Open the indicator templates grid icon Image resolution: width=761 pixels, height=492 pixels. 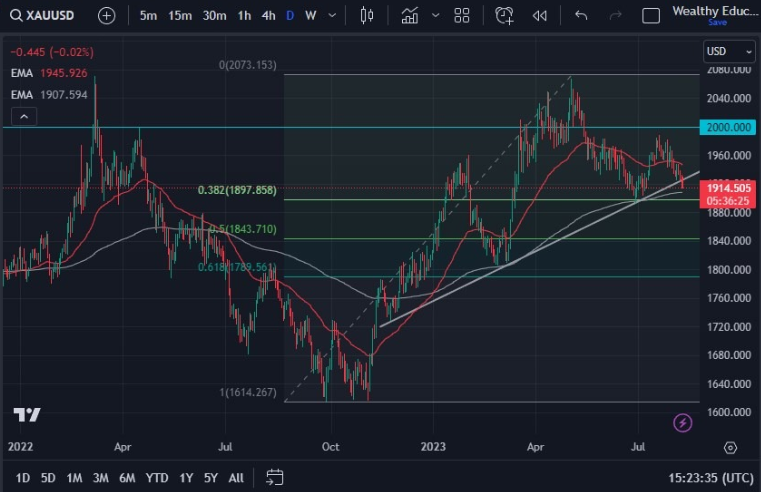coord(461,16)
